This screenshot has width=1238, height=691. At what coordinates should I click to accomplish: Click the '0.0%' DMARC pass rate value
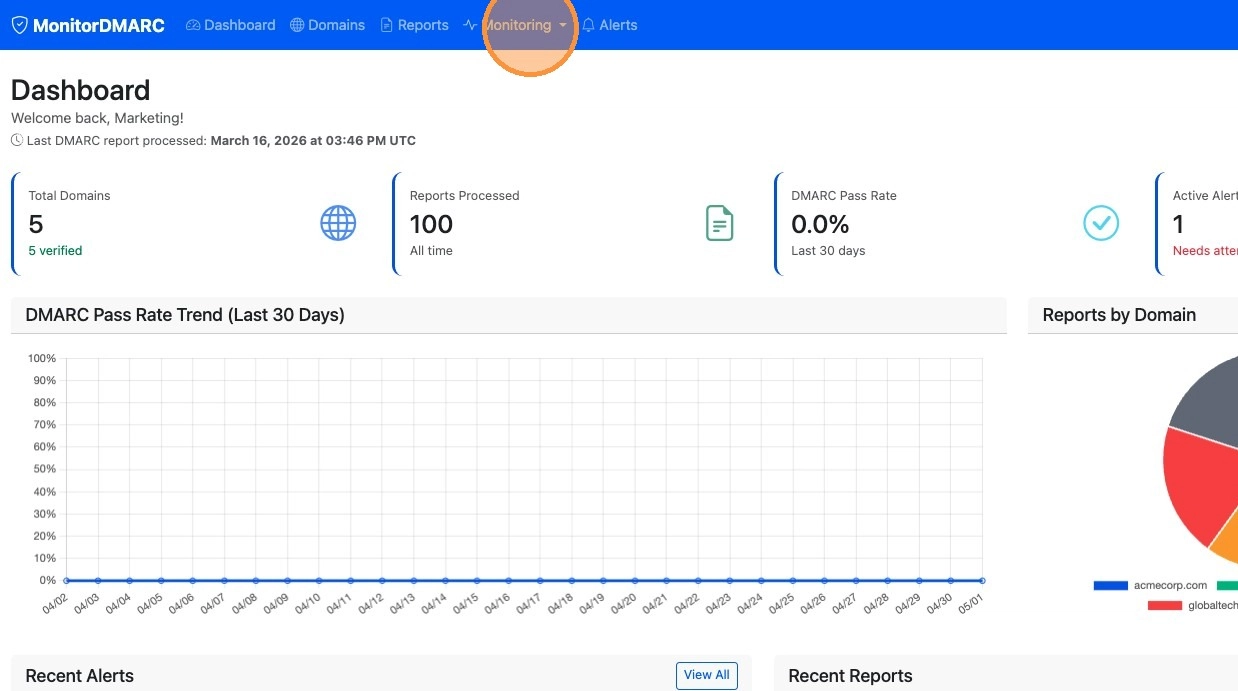pyautogui.click(x=820, y=224)
